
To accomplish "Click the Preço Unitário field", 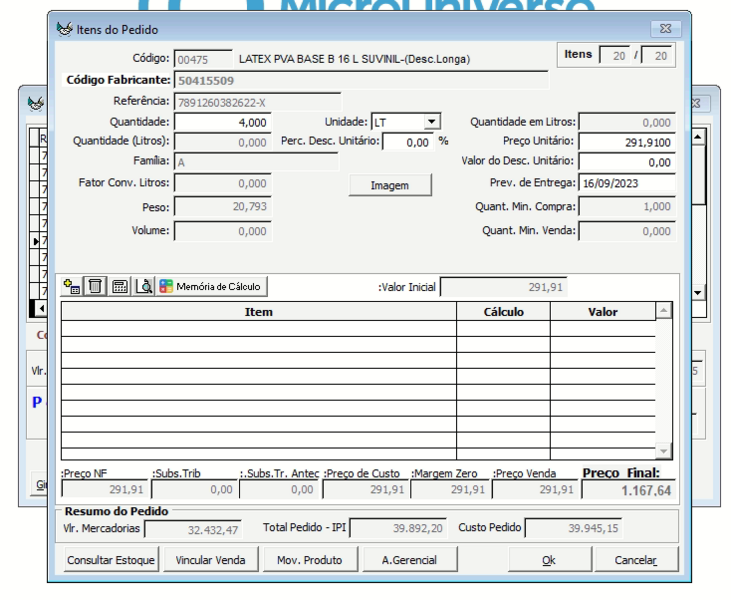I will click(627, 142).
